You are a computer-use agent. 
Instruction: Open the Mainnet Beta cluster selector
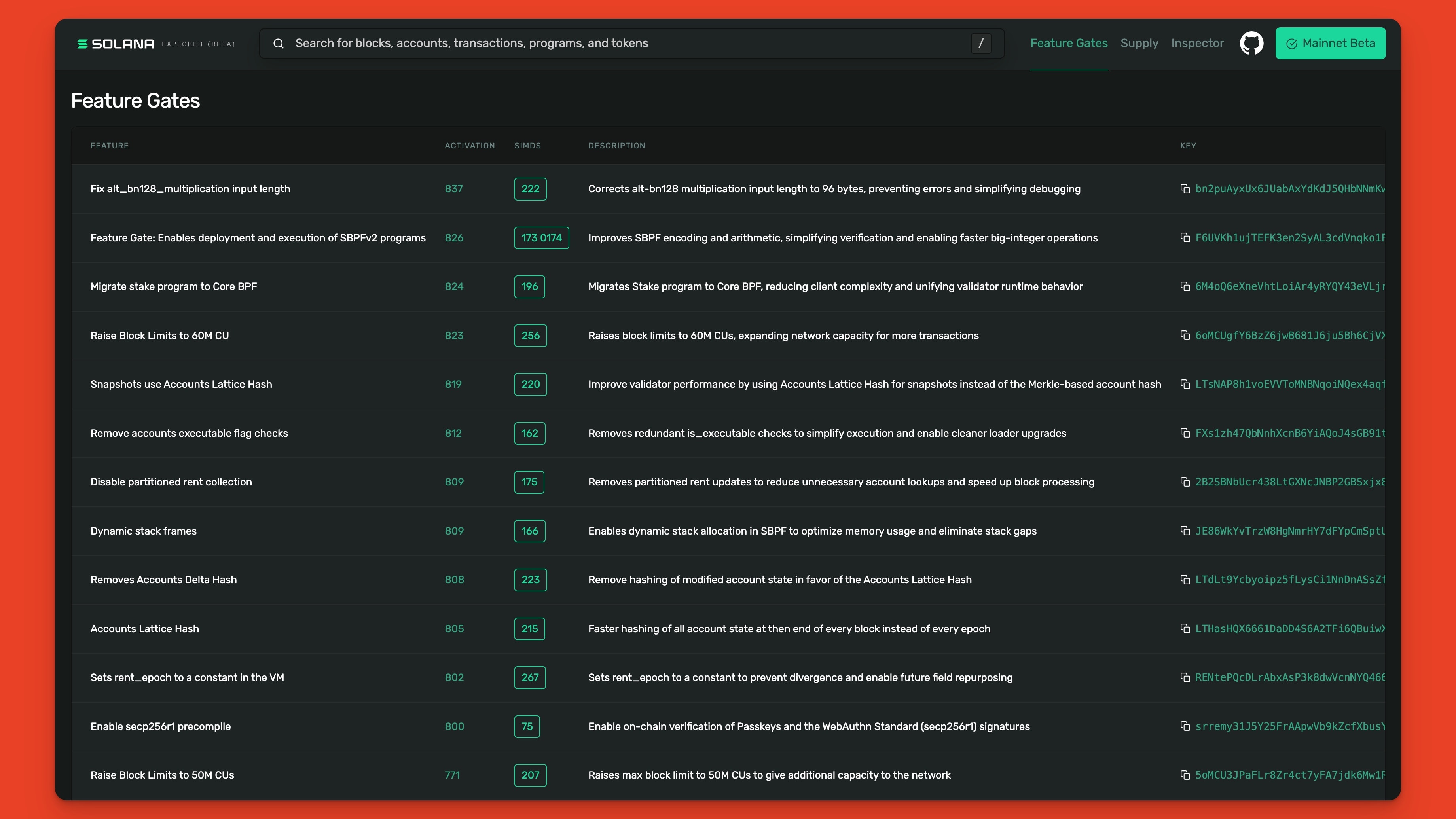click(1331, 43)
